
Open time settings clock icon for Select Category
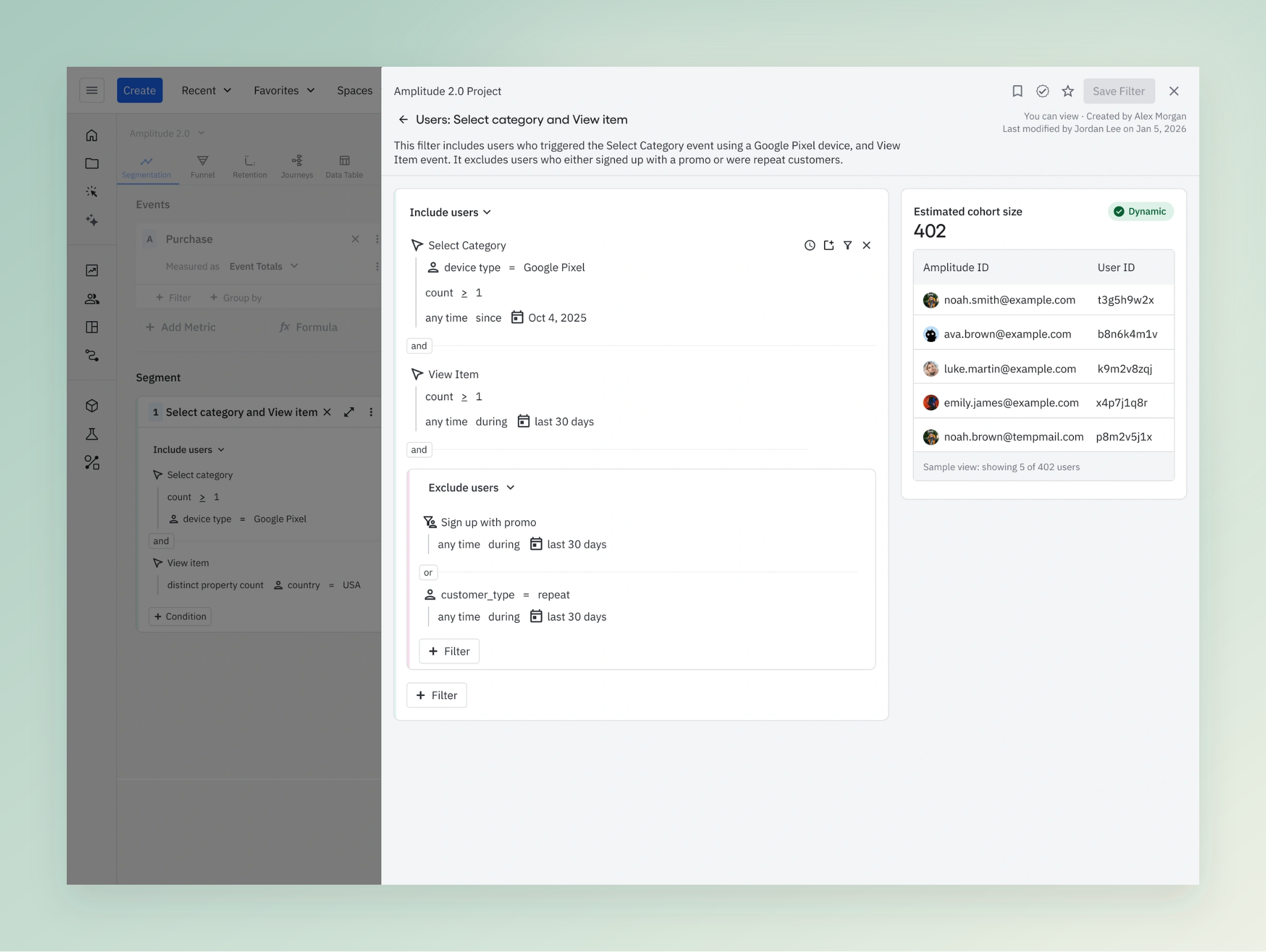(x=809, y=245)
